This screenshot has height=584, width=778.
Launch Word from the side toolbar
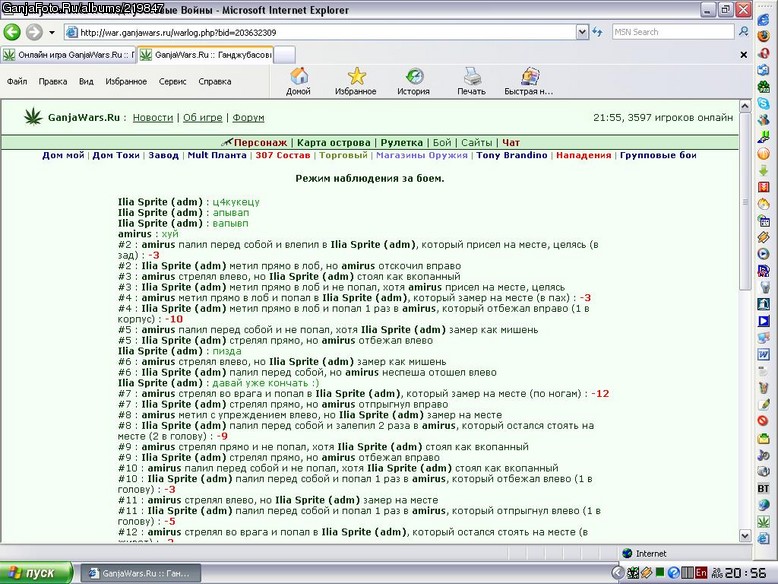(764, 354)
